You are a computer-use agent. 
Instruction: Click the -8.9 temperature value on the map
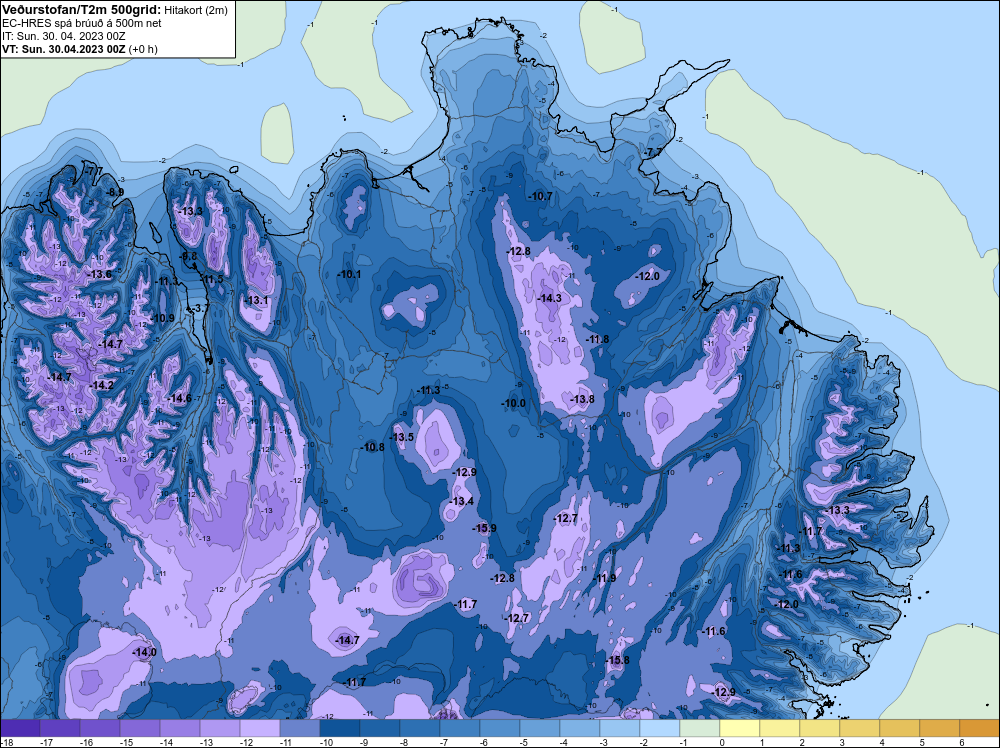[115, 192]
